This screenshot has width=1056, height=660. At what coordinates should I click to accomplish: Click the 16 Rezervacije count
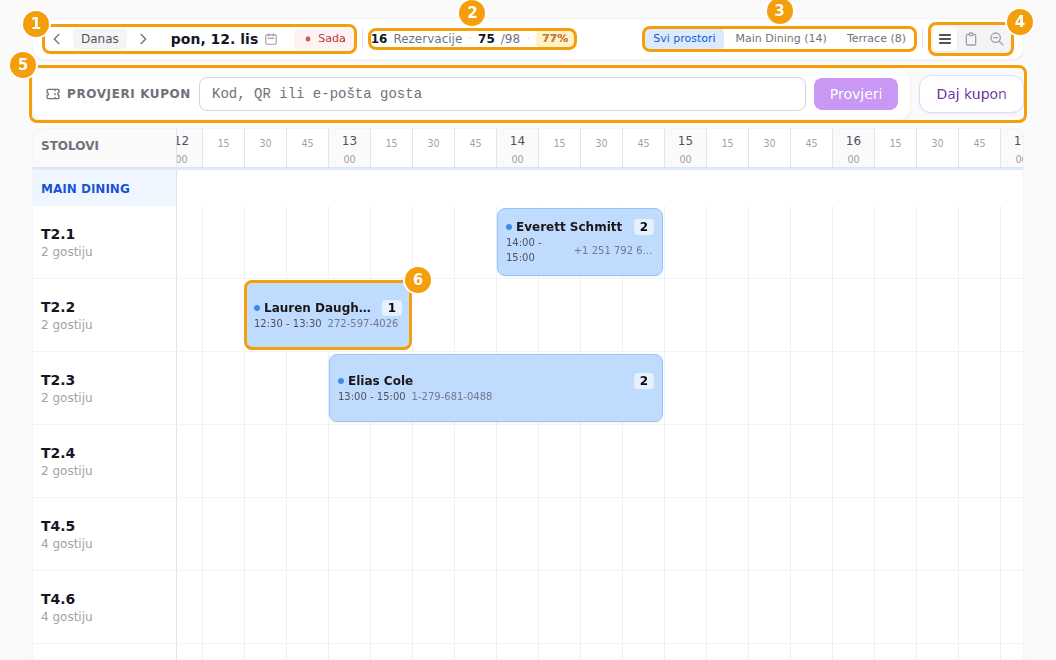point(417,39)
